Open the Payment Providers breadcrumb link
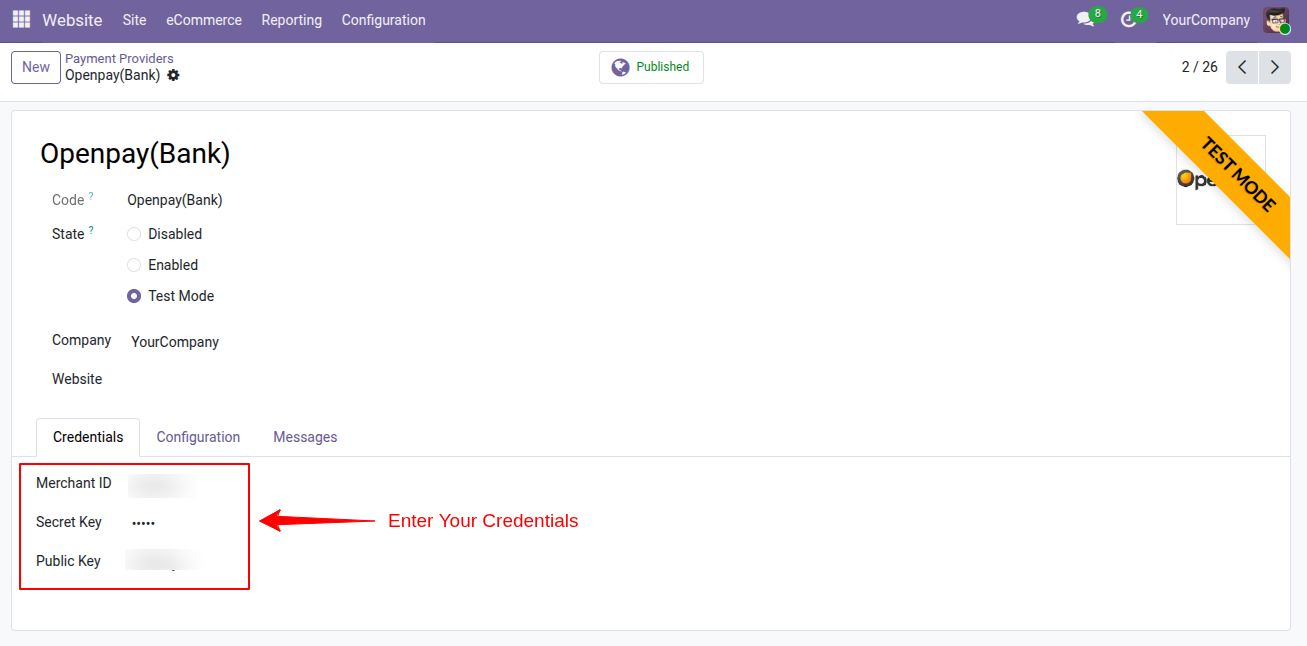The height and width of the screenshot is (646, 1307). (x=119, y=59)
